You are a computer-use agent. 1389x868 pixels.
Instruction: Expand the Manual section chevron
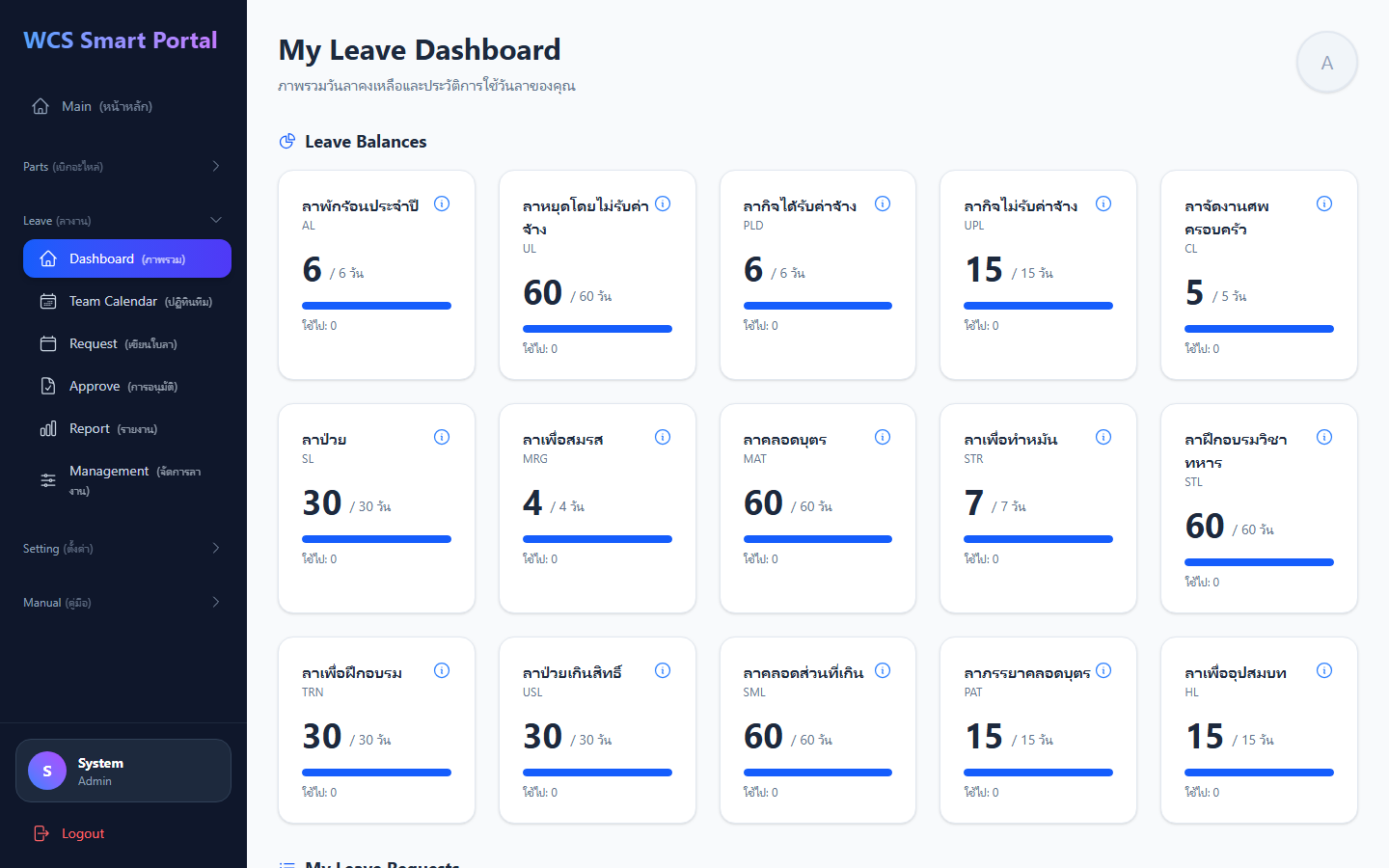216,602
